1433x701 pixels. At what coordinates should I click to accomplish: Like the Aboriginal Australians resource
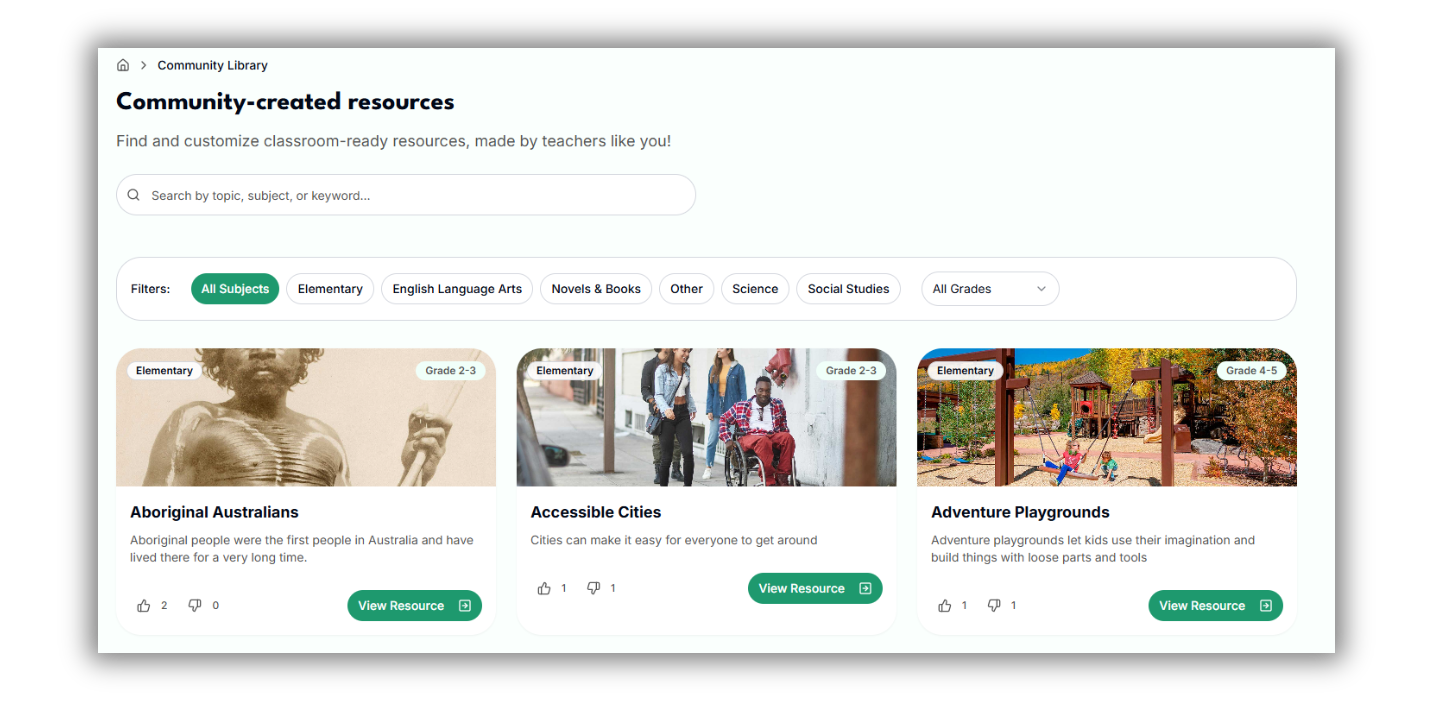(144, 606)
